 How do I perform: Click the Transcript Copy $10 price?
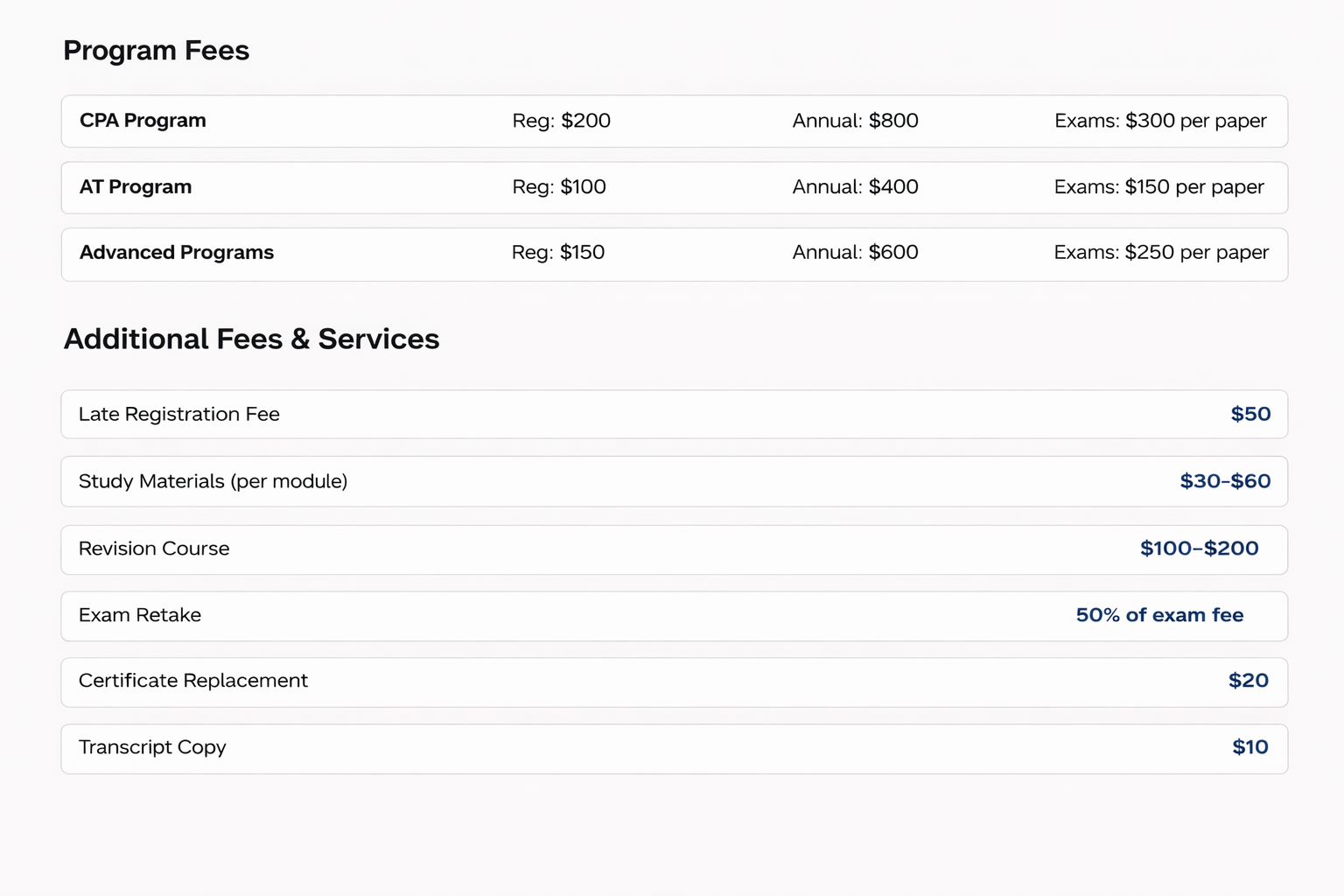pos(1249,747)
